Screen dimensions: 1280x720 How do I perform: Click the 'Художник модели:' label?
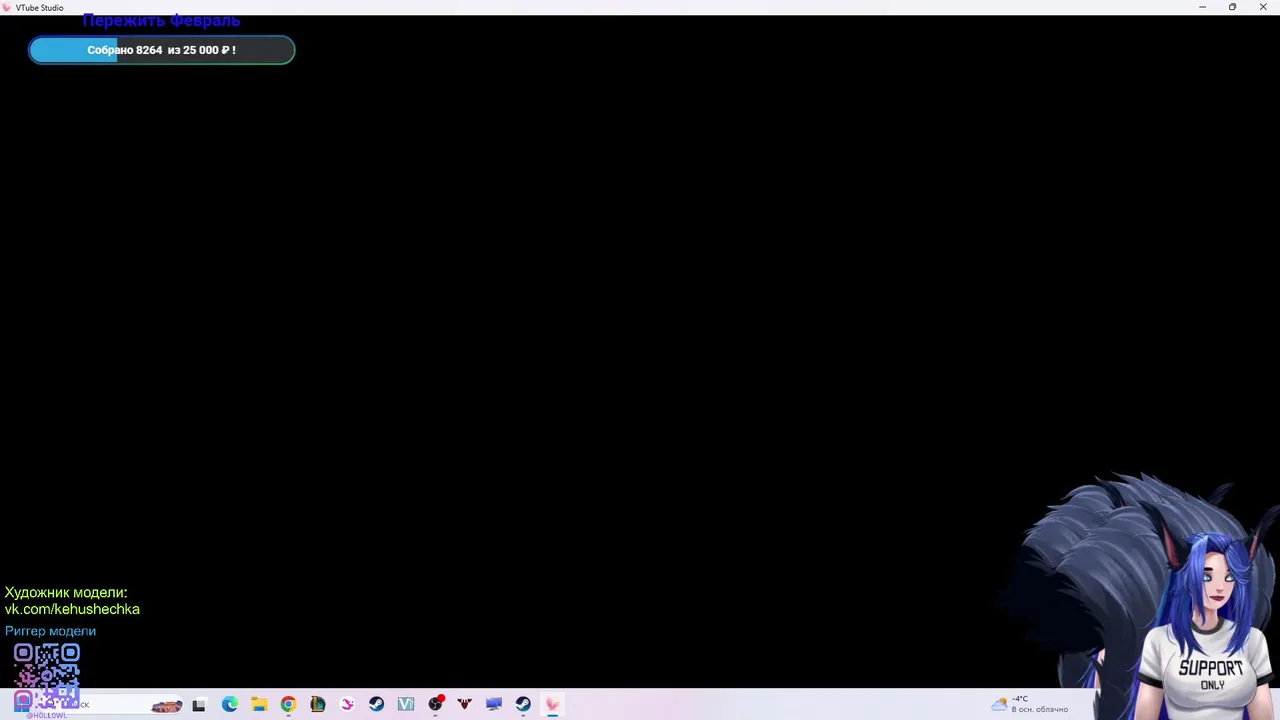click(x=66, y=592)
